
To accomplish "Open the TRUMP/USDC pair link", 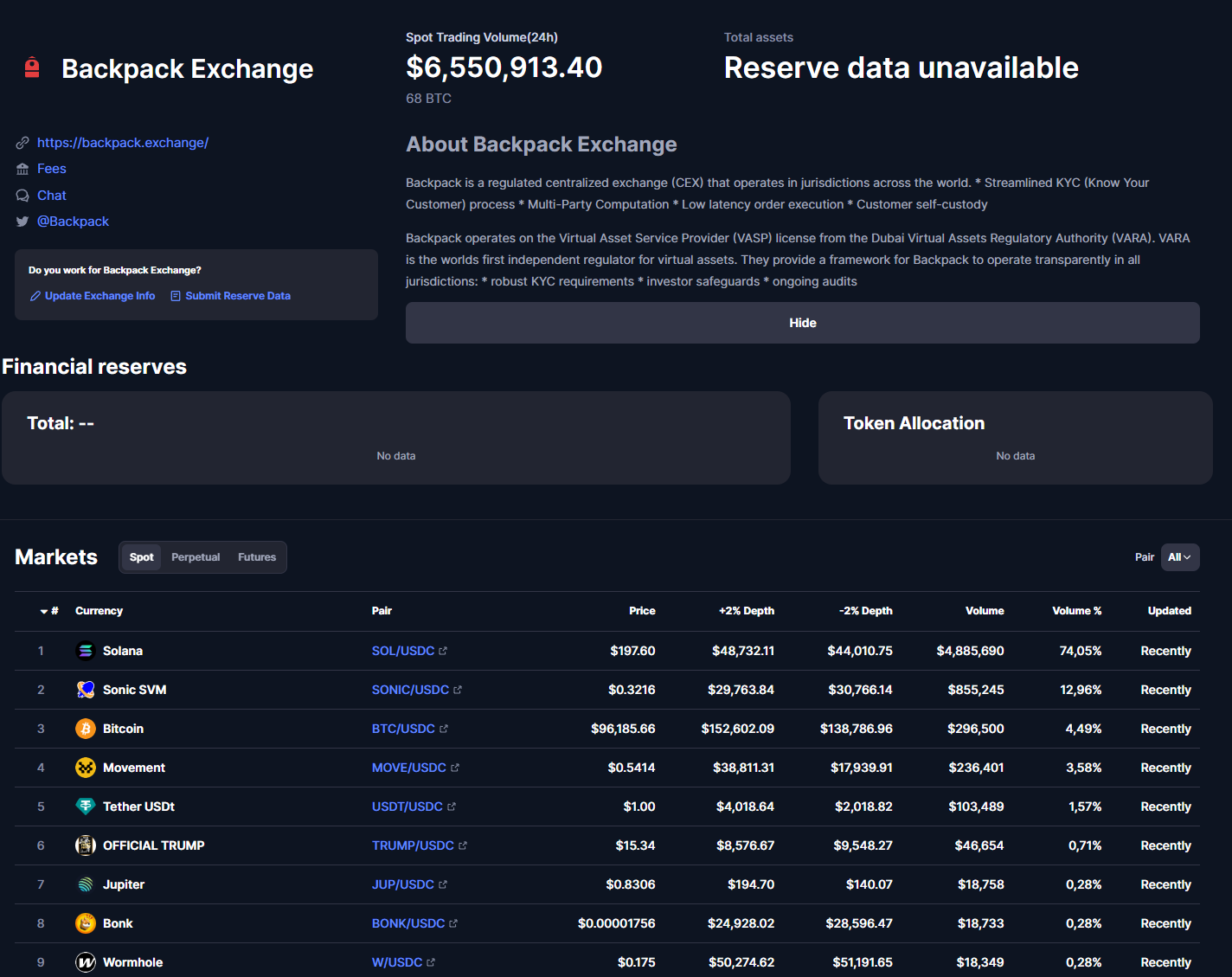I will (x=413, y=845).
